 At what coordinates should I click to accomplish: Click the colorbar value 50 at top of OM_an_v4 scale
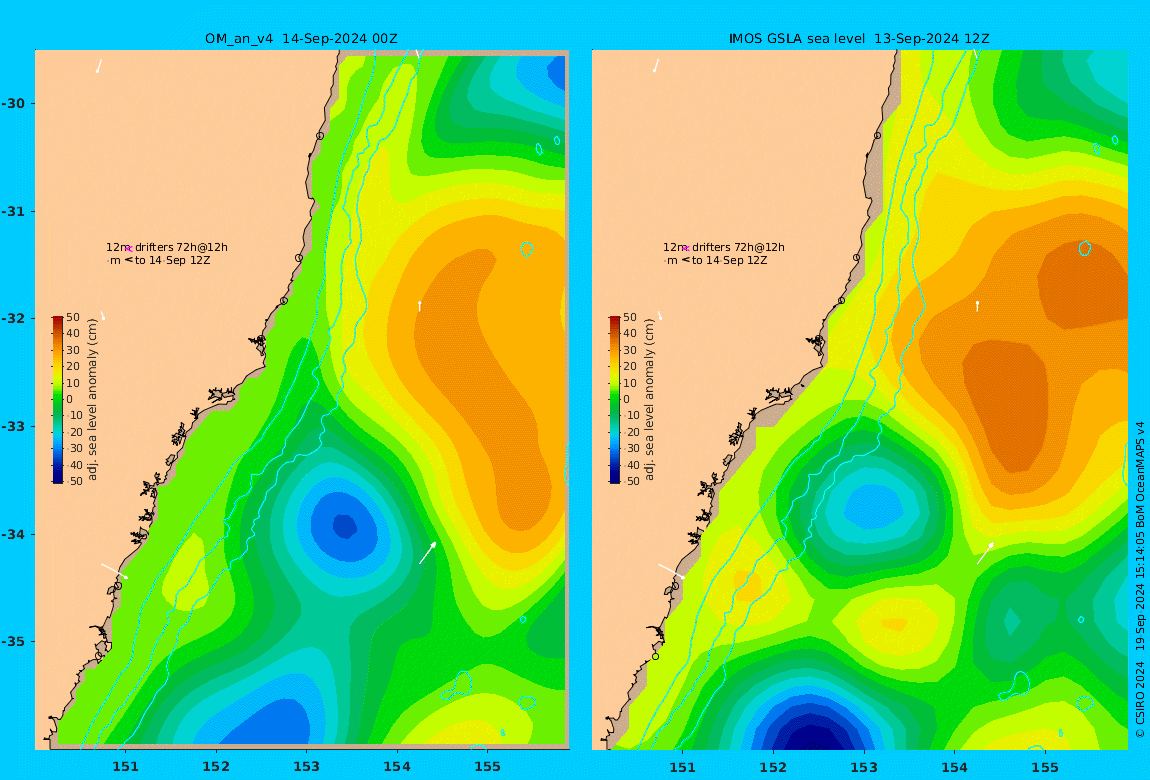tap(73, 317)
